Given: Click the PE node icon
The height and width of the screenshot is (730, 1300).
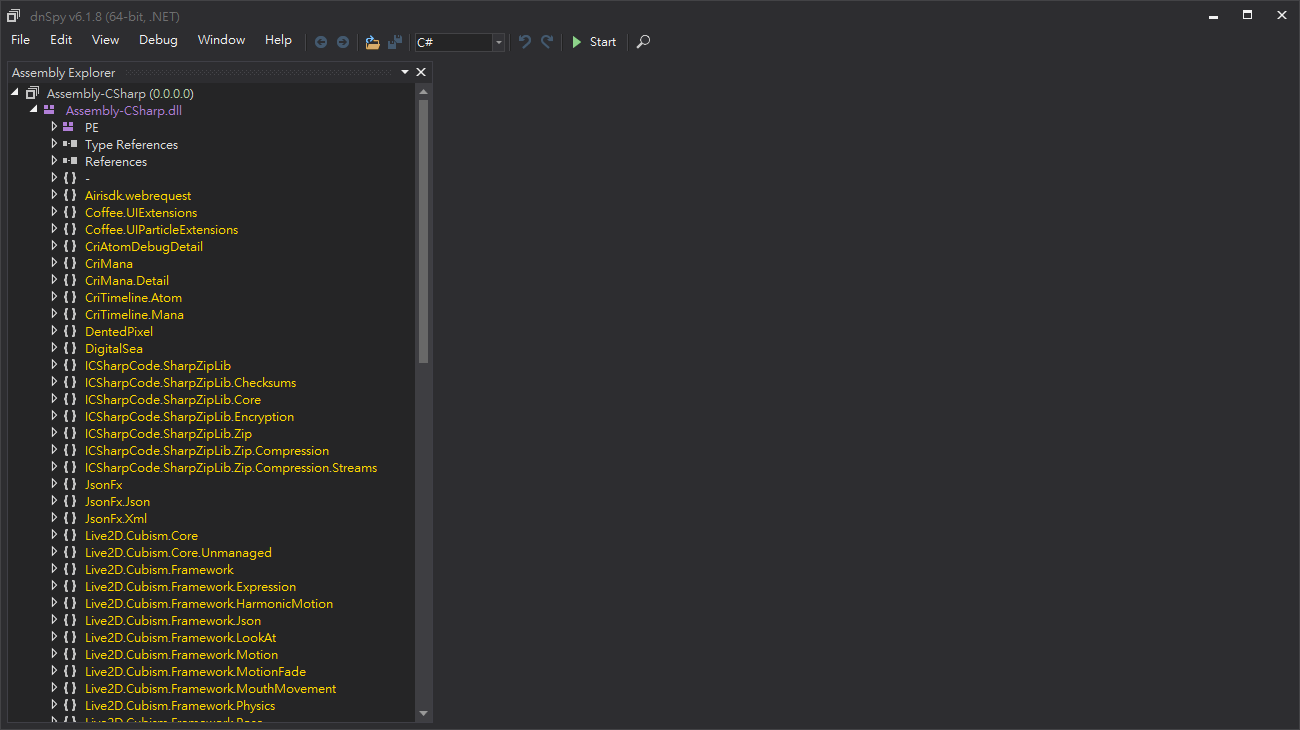Looking at the screenshot, I should click(x=68, y=127).
